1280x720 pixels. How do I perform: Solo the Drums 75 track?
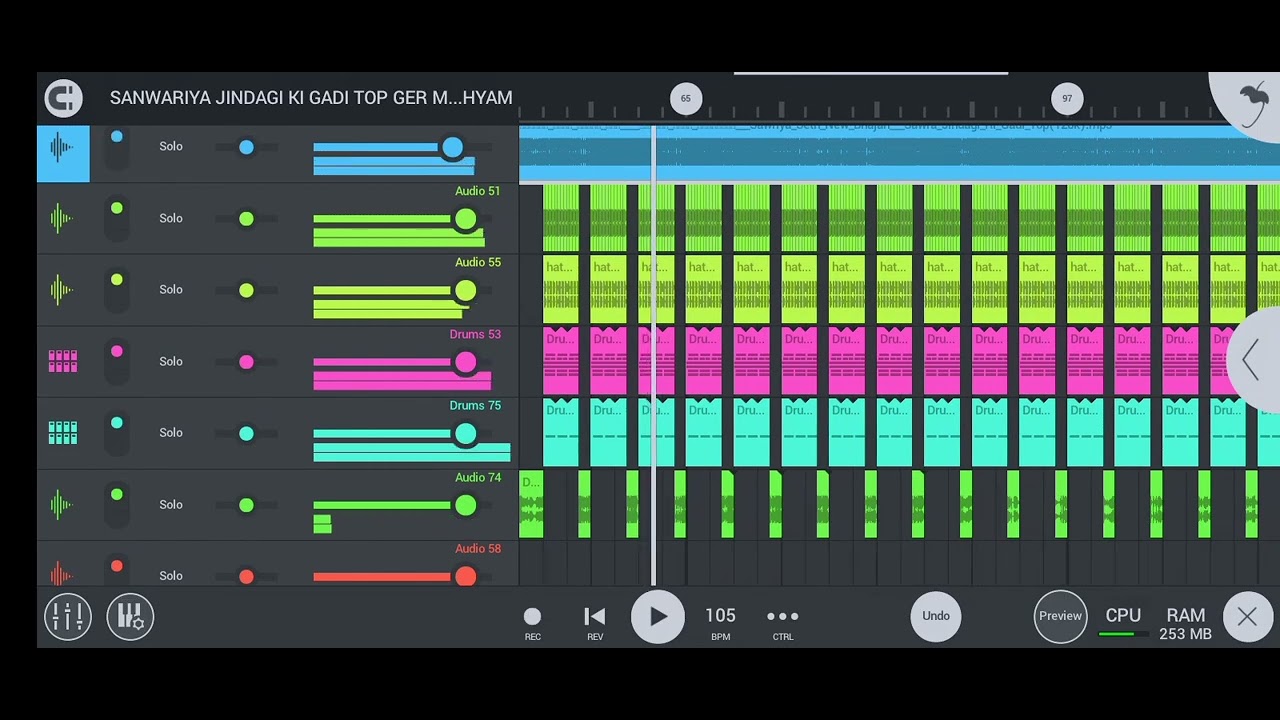171,432
